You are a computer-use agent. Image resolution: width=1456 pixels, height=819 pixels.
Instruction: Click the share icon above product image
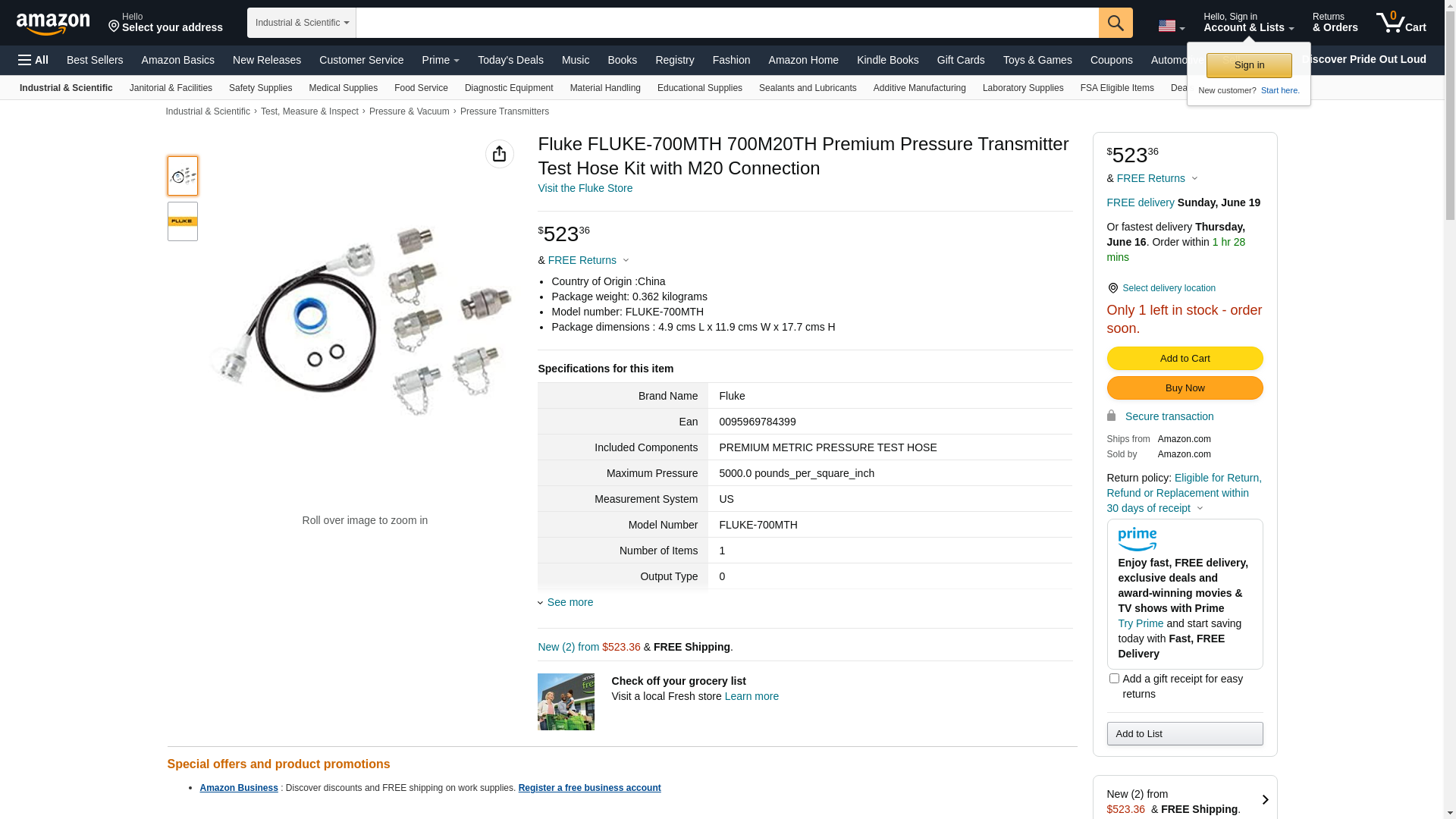point(499,154)
